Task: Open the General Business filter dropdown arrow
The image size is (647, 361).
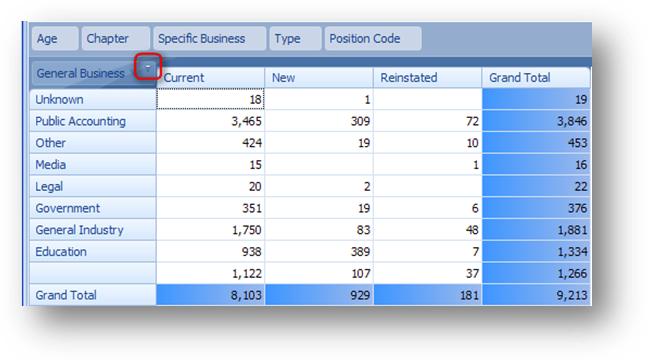Action: click(x=148, y=67)
